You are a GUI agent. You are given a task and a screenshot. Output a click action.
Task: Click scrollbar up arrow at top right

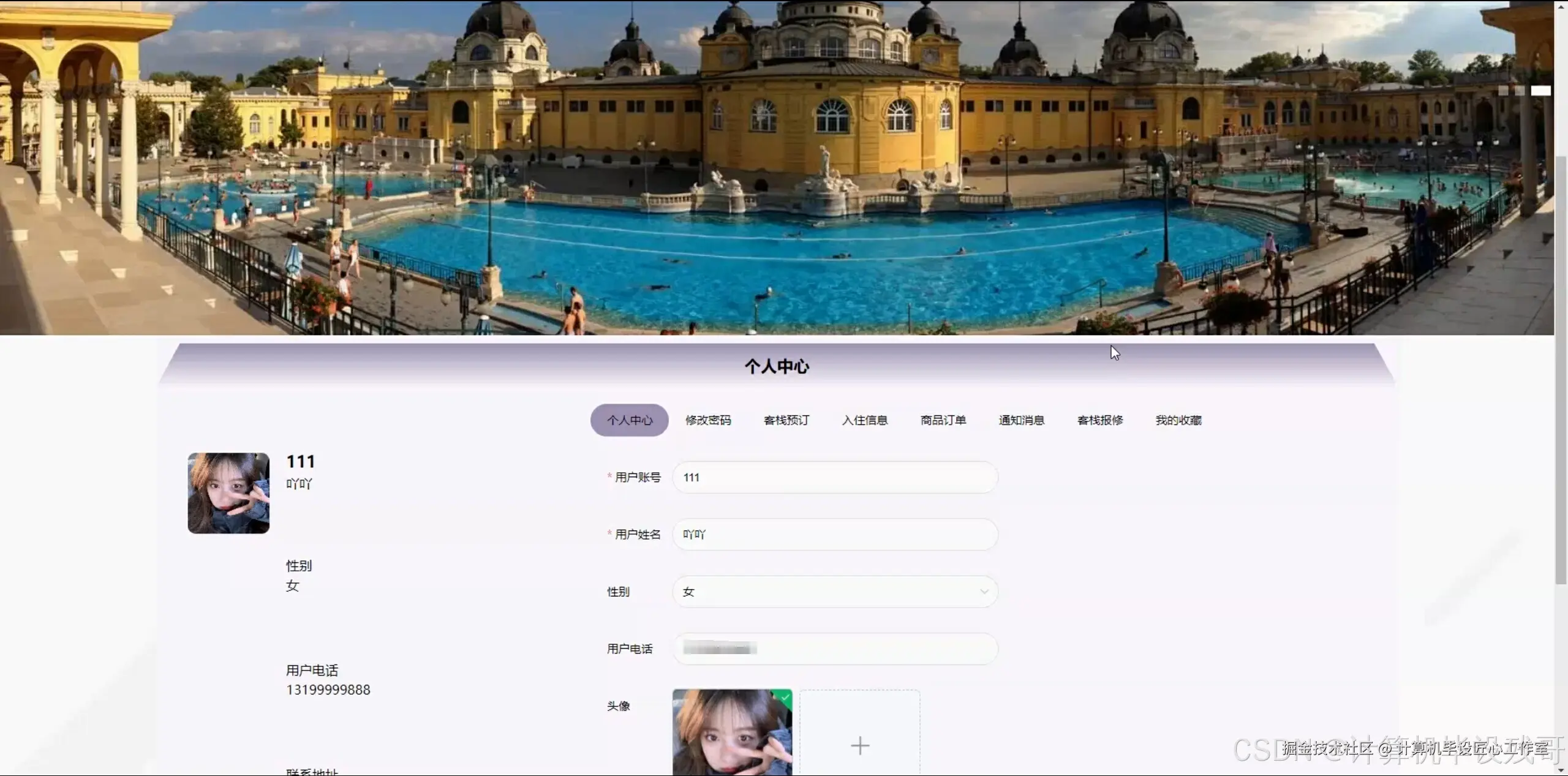coord(1561,6)
